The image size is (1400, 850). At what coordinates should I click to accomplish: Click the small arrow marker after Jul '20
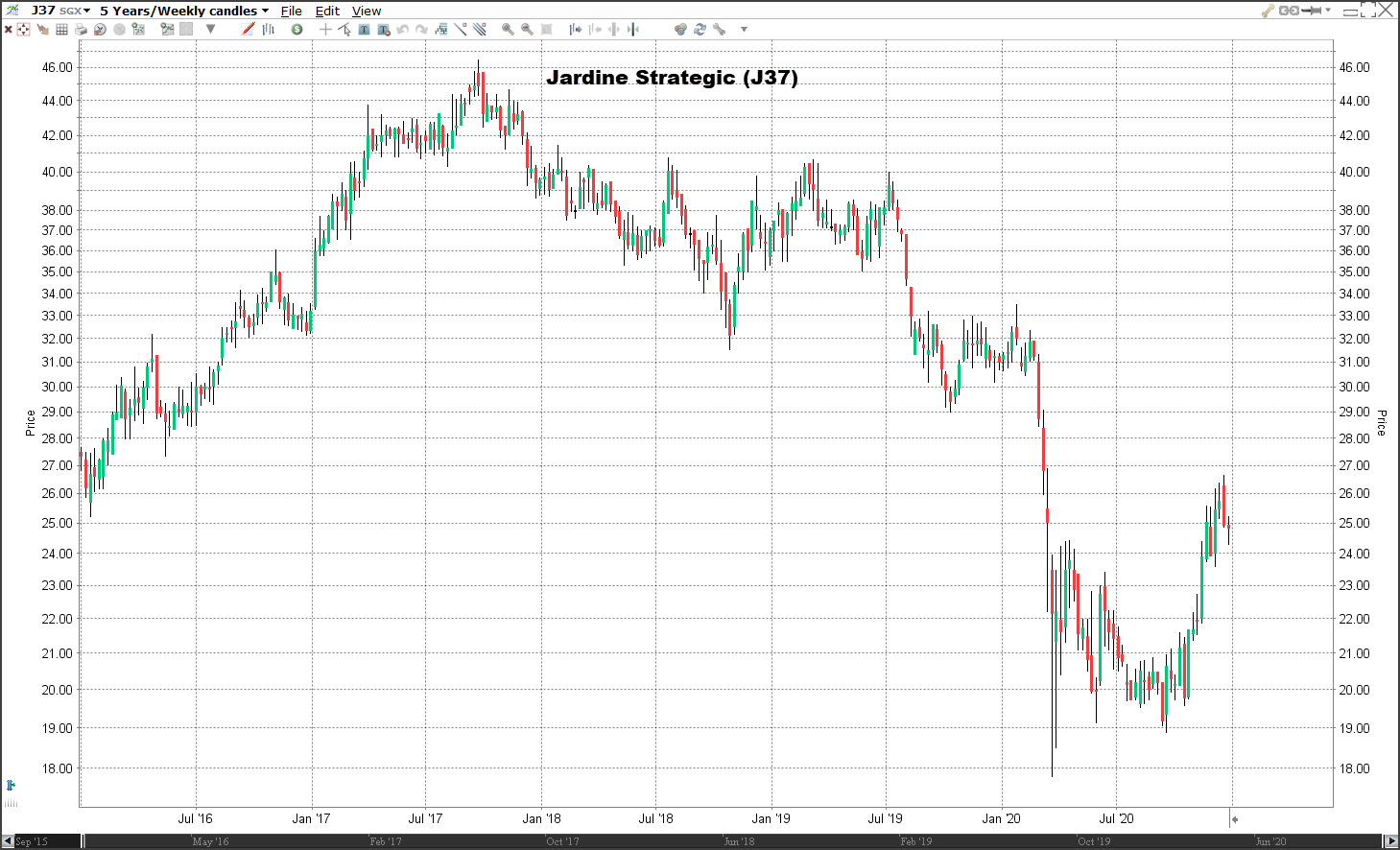(x=1235, y=819)
